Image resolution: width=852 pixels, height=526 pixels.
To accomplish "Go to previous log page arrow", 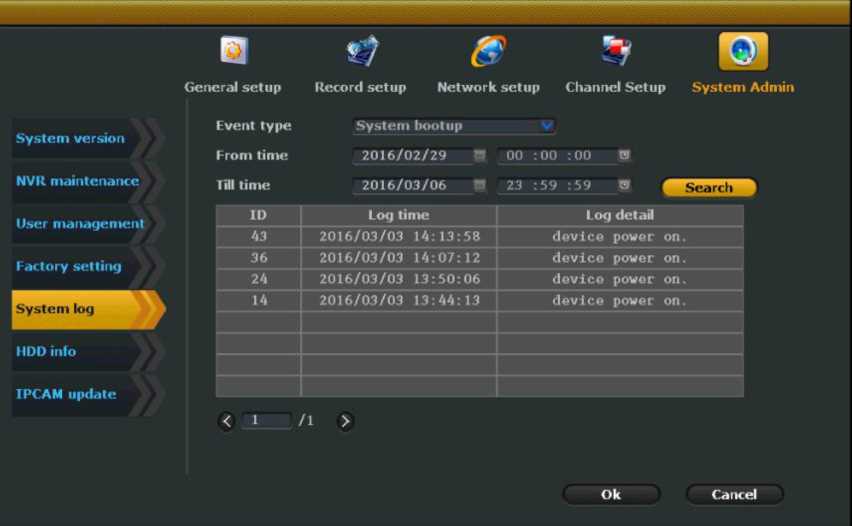I will tap(226, 421).
